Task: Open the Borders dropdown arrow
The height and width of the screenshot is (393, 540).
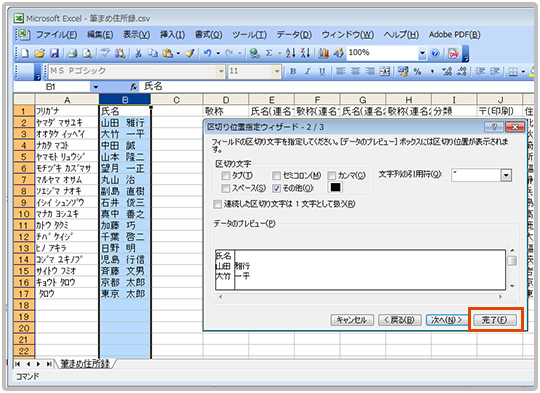Action: [x=523, y=71]
